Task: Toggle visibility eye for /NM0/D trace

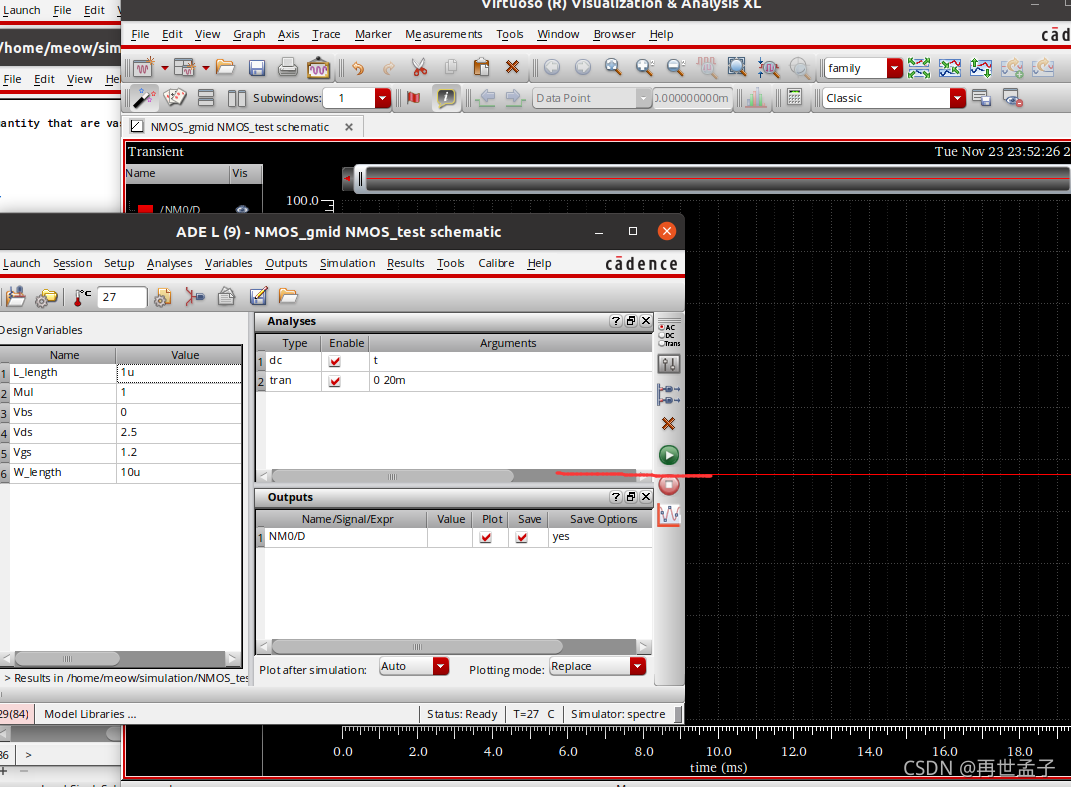Action: click(x=242, y=209)
